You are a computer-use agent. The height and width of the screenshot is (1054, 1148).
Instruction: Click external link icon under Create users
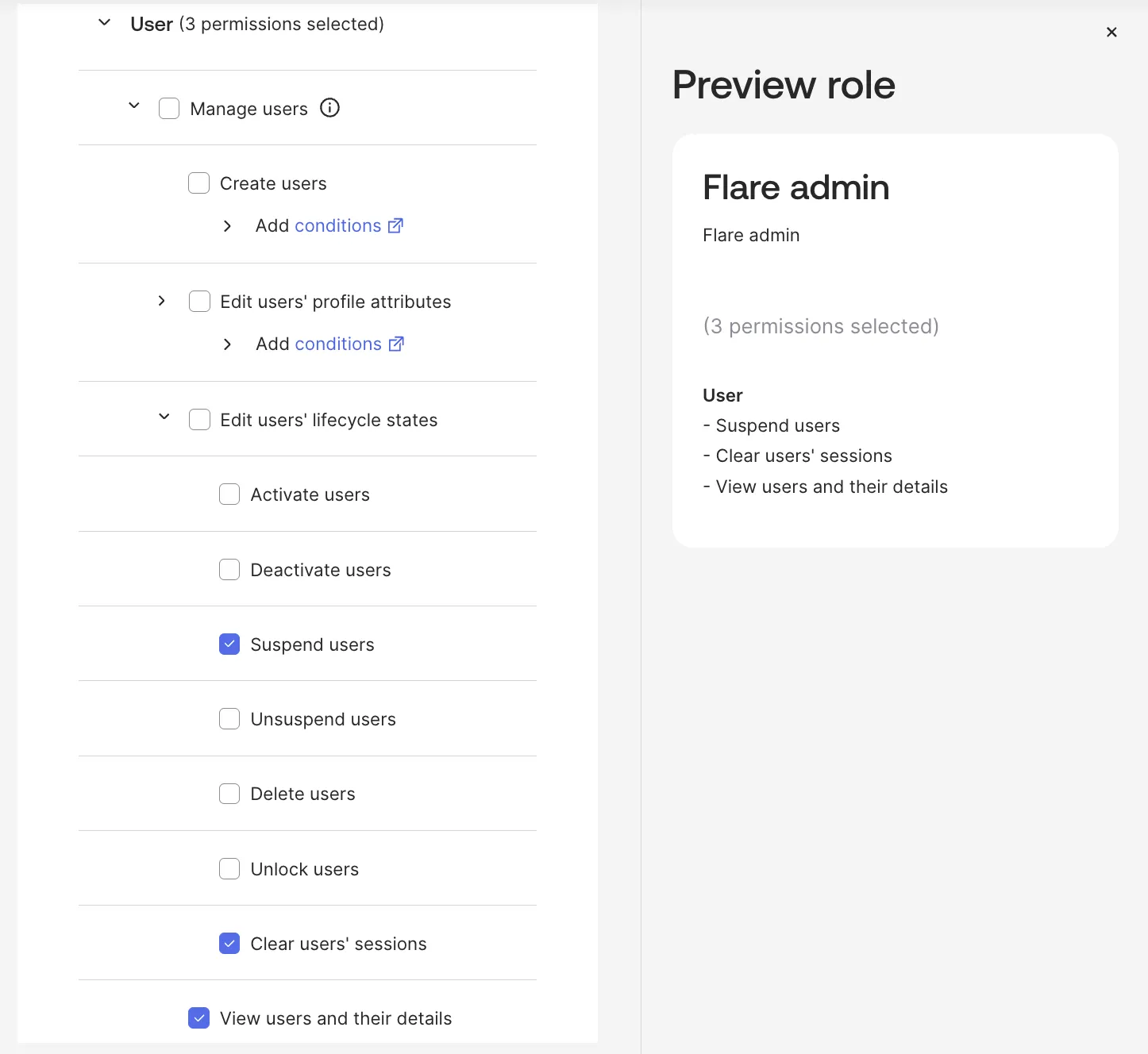[x=395, y=225]
